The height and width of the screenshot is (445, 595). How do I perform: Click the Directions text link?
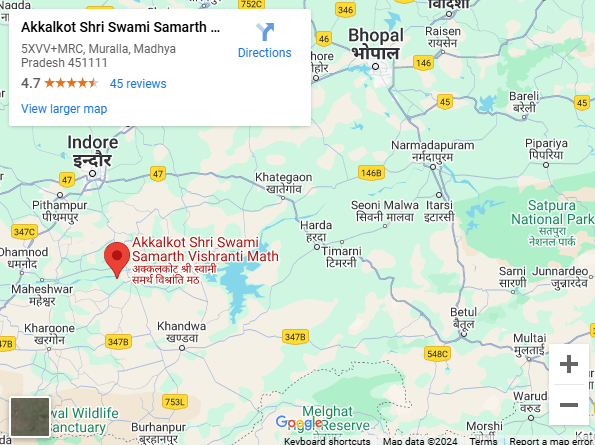pos(264,52)
